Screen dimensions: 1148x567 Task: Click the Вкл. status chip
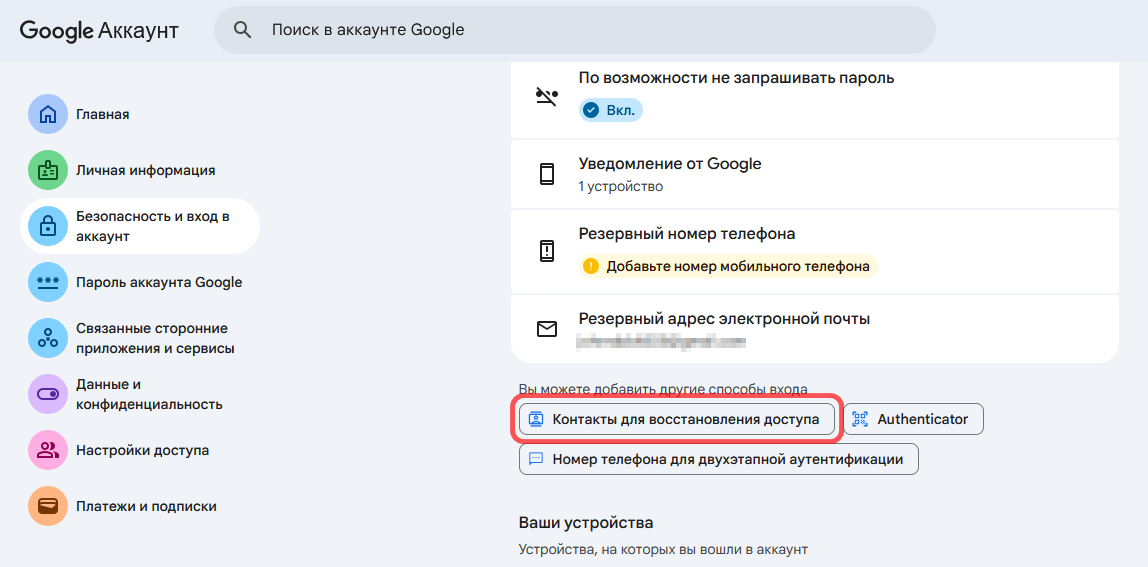click(x=611, y=110)
